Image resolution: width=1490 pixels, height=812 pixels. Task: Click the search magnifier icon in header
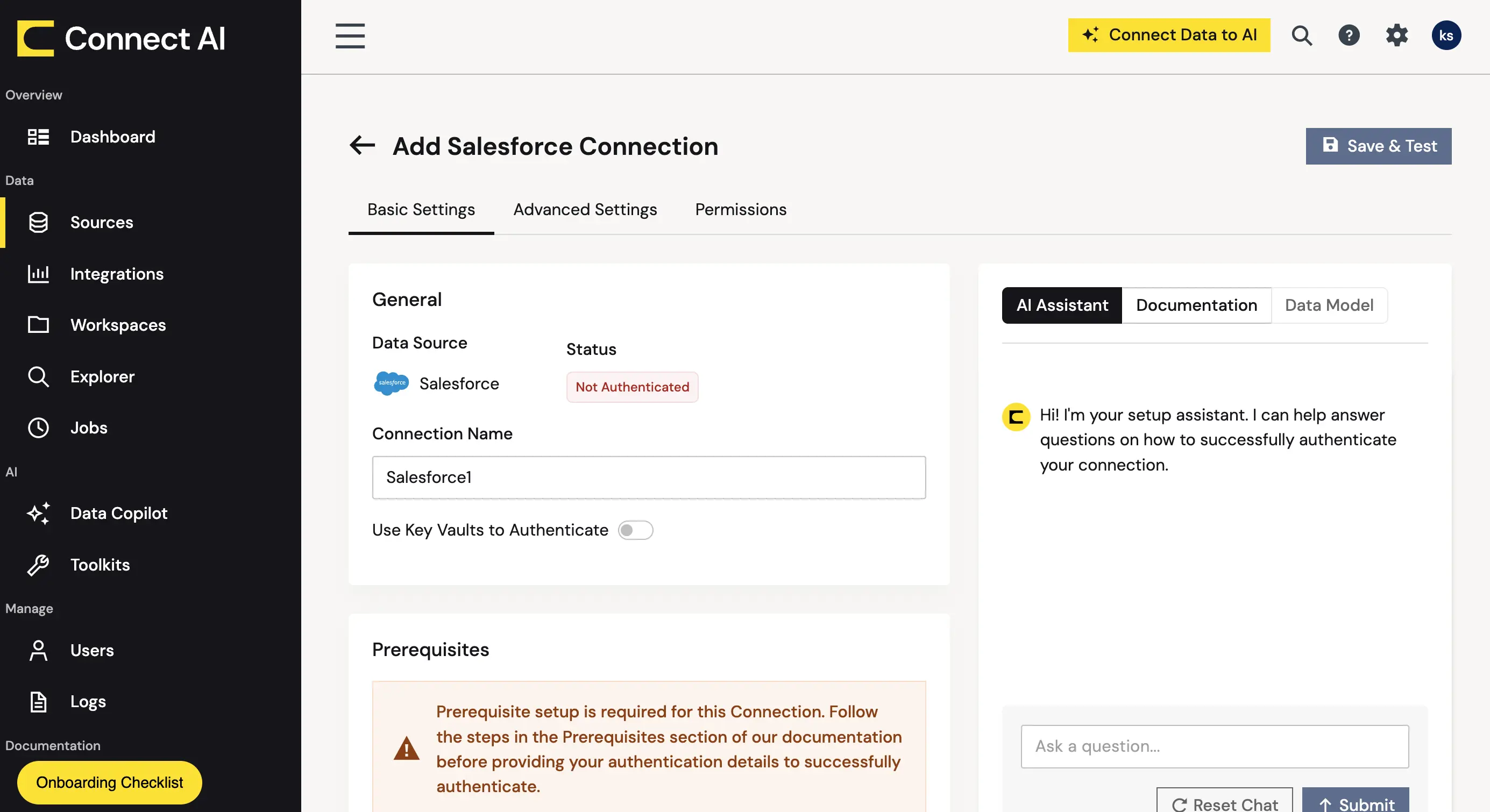pyautogui.click(x=1301, y=35)
